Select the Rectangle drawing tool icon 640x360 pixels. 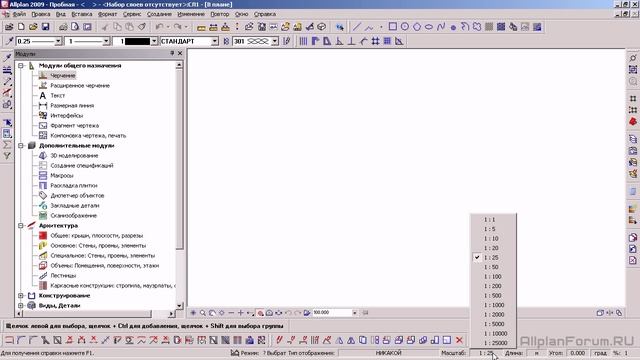[393, 27]
